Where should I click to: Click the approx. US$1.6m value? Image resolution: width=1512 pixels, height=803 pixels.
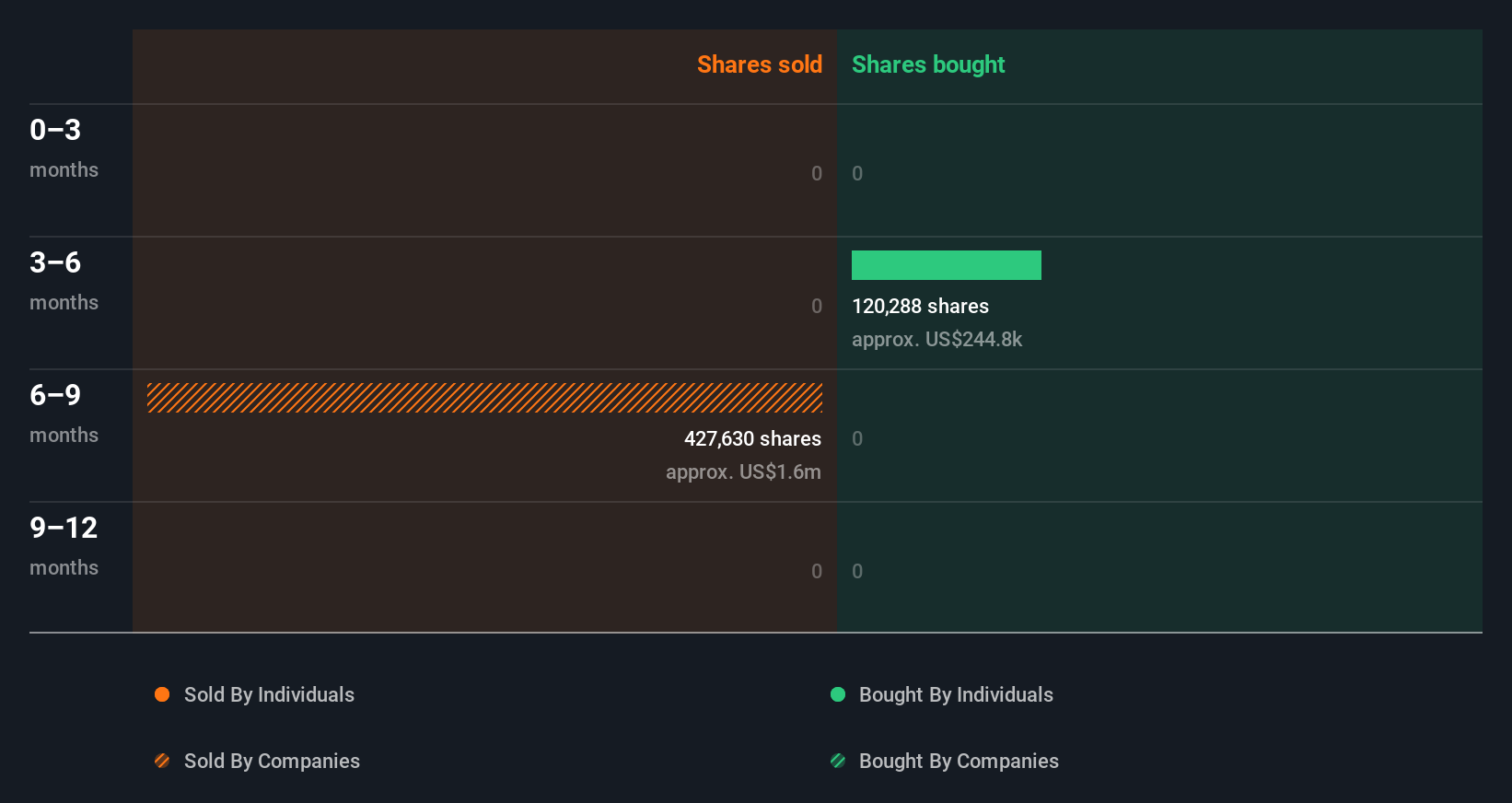tap(743, 472)
